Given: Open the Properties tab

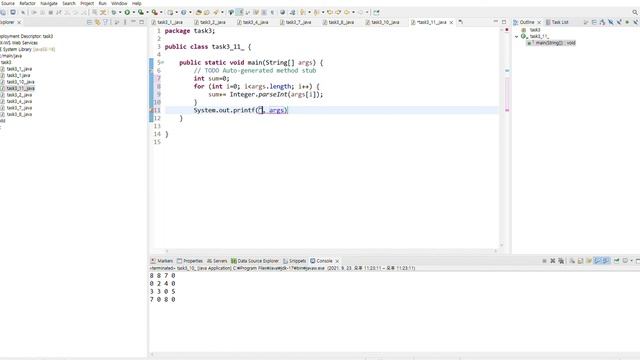Looking at the screenshot, I should (190, 260).
